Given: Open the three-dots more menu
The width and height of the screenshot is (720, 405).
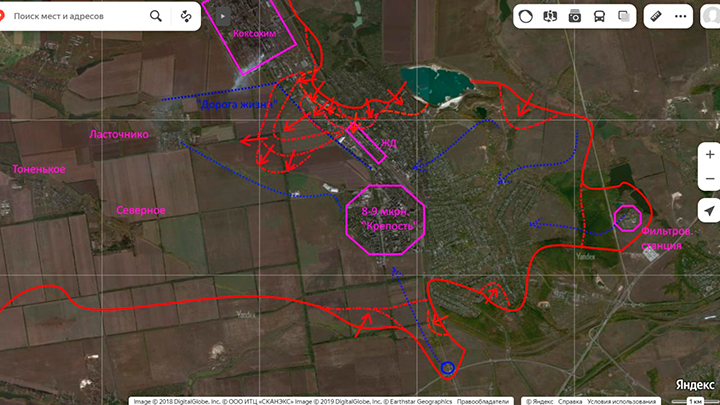Looking at the screenshot, I should click(x=682, y=16).
